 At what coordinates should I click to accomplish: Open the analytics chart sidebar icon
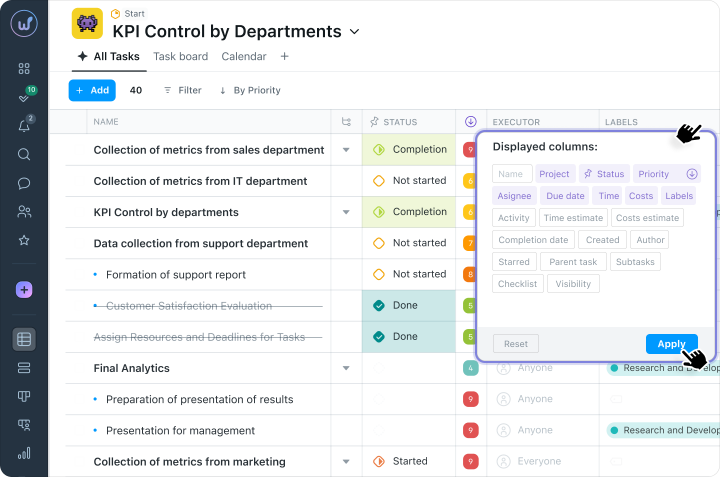pos(24,453)
